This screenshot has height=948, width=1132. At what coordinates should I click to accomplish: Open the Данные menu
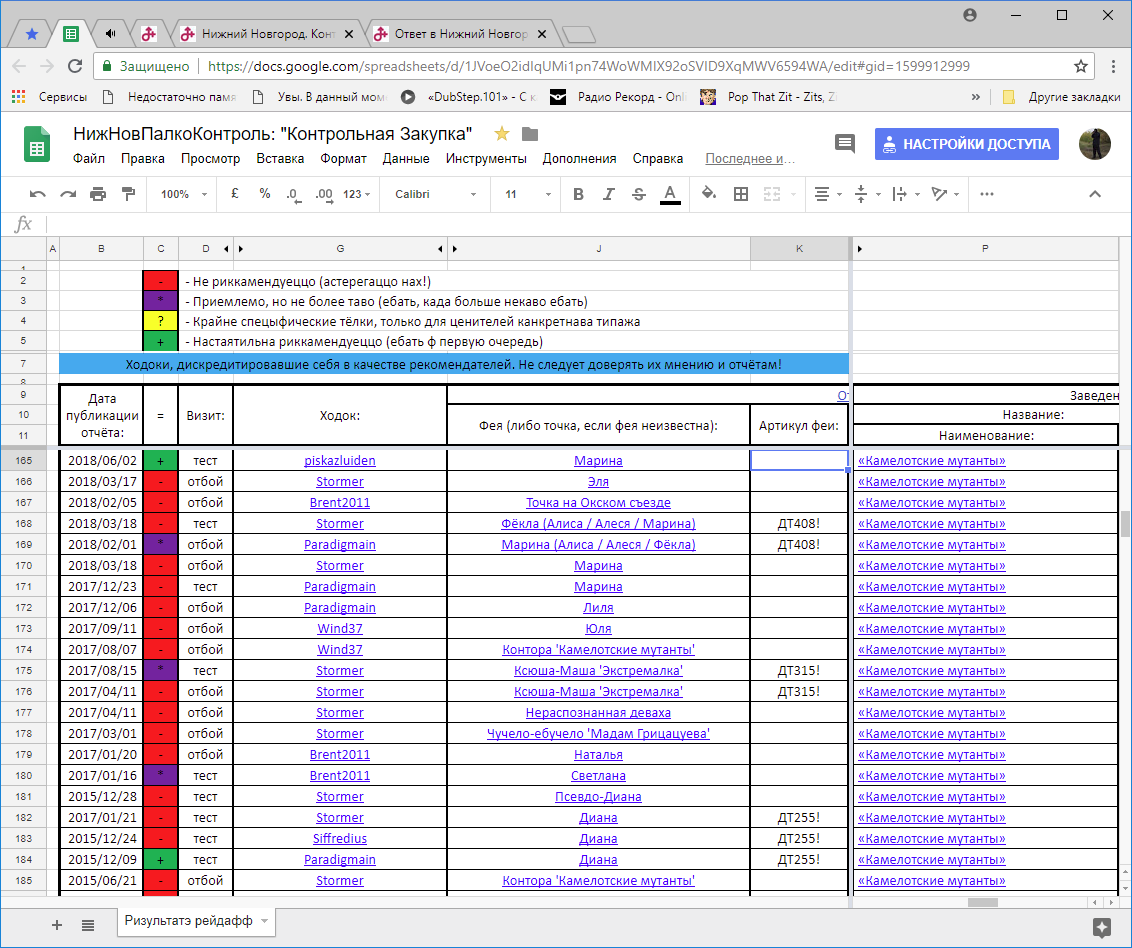(406, 158)
